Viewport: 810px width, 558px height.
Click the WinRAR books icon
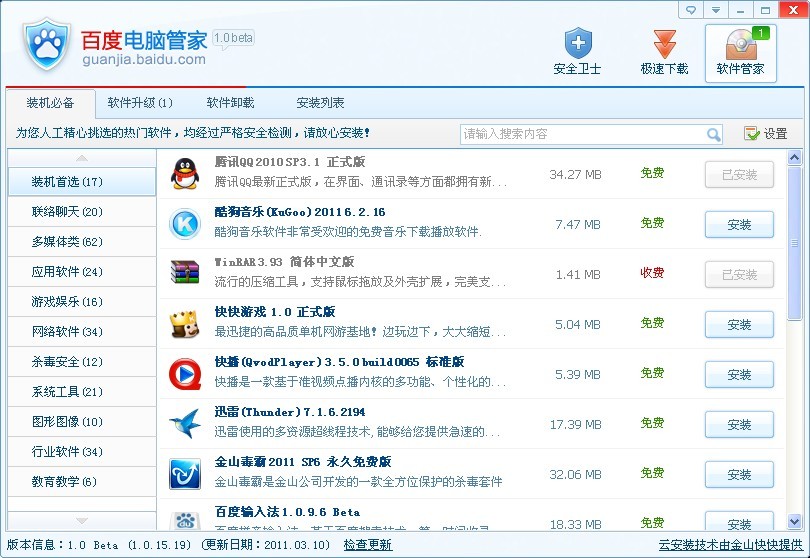coord(184,274)
